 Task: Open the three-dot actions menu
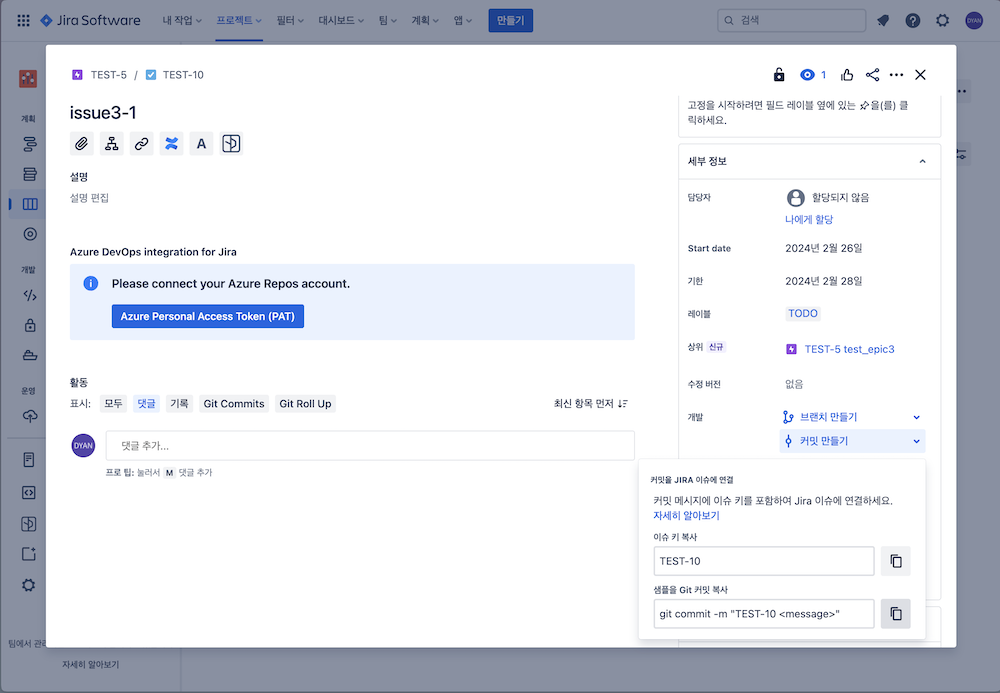point(896,75)
